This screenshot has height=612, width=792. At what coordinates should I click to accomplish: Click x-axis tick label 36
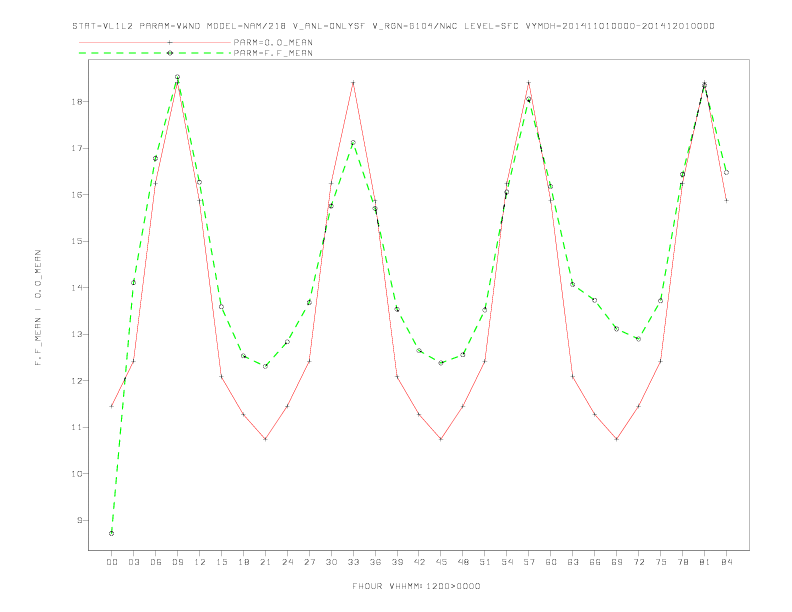tap(375, 562)
